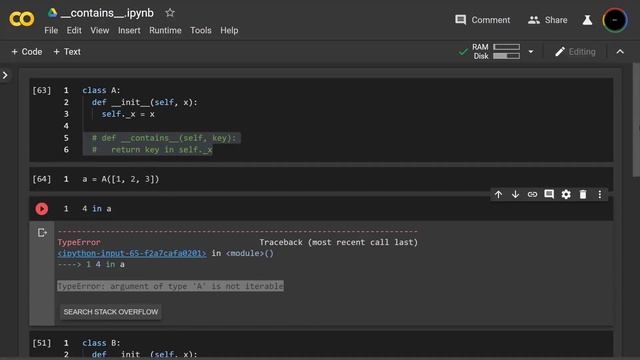Share the notebook

click(x=547, y=20)
